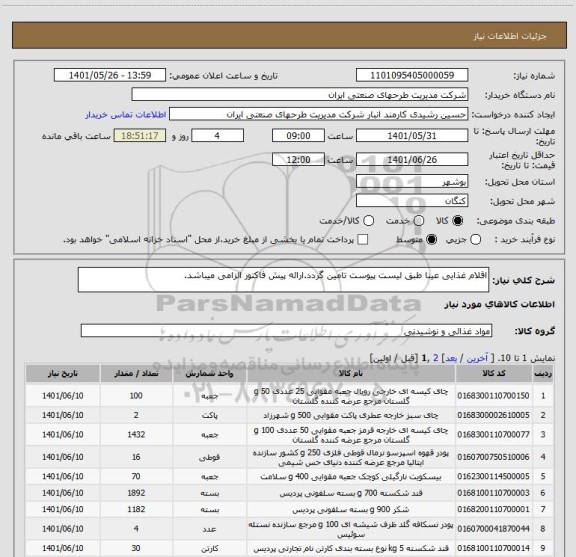This screenshot has width=576, height=557.
Task: Select the خدمت radio button
Action: pyautogui.click(x=419, y=221)
